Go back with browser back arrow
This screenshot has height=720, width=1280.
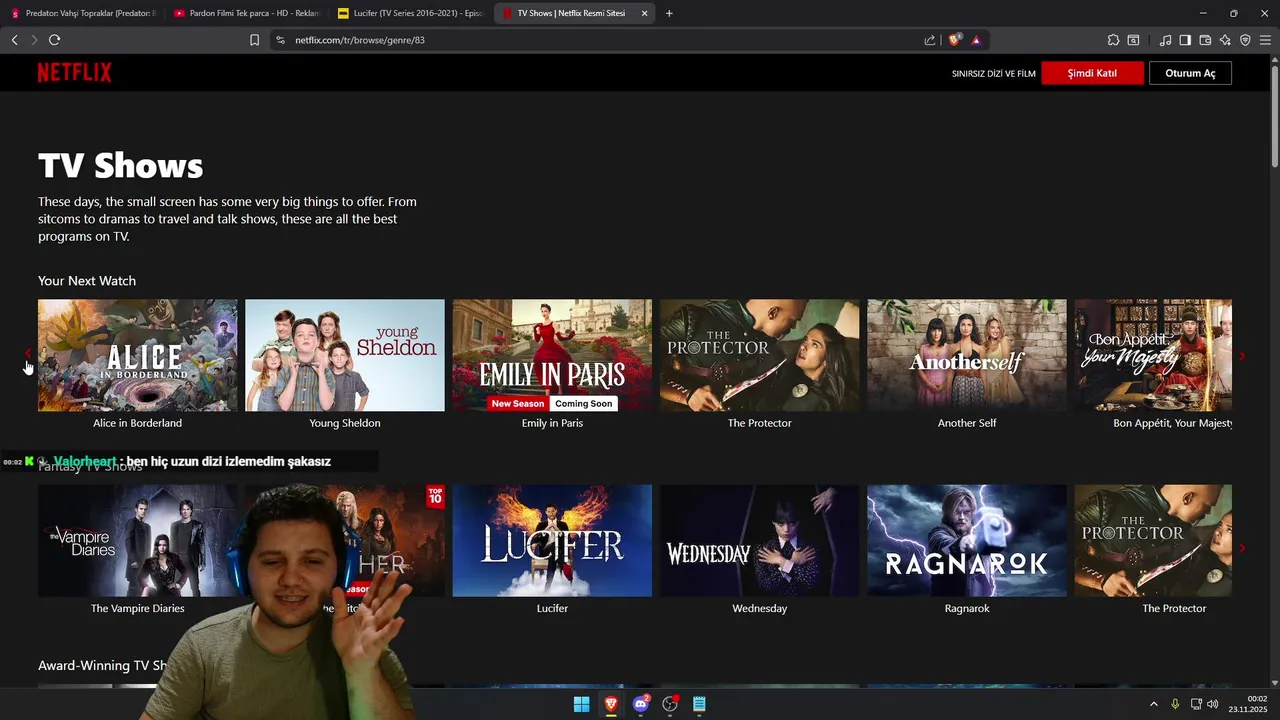(14, 40)
